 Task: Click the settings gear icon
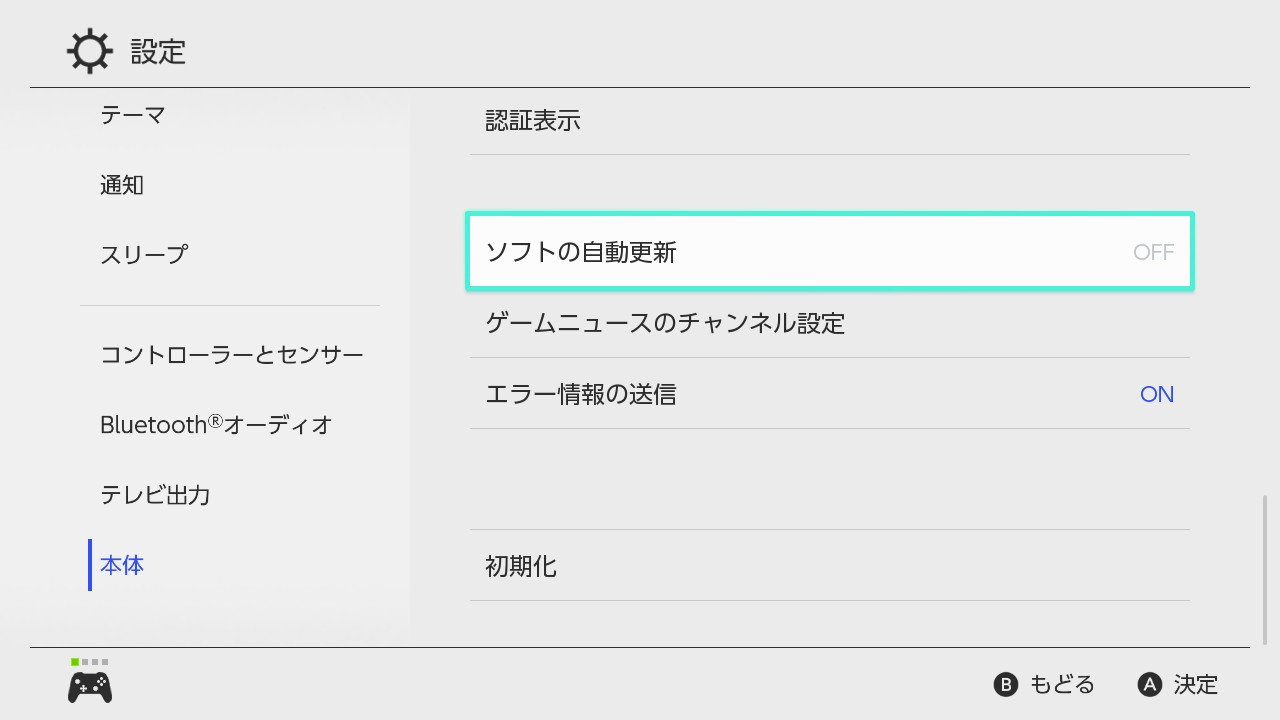coord(89,50)
